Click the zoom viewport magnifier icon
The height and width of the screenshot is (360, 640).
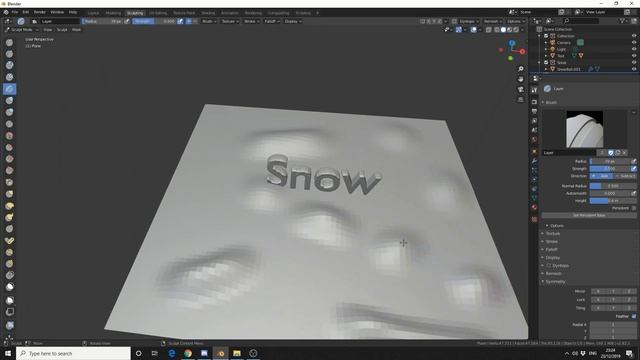(x=520, y=69)
